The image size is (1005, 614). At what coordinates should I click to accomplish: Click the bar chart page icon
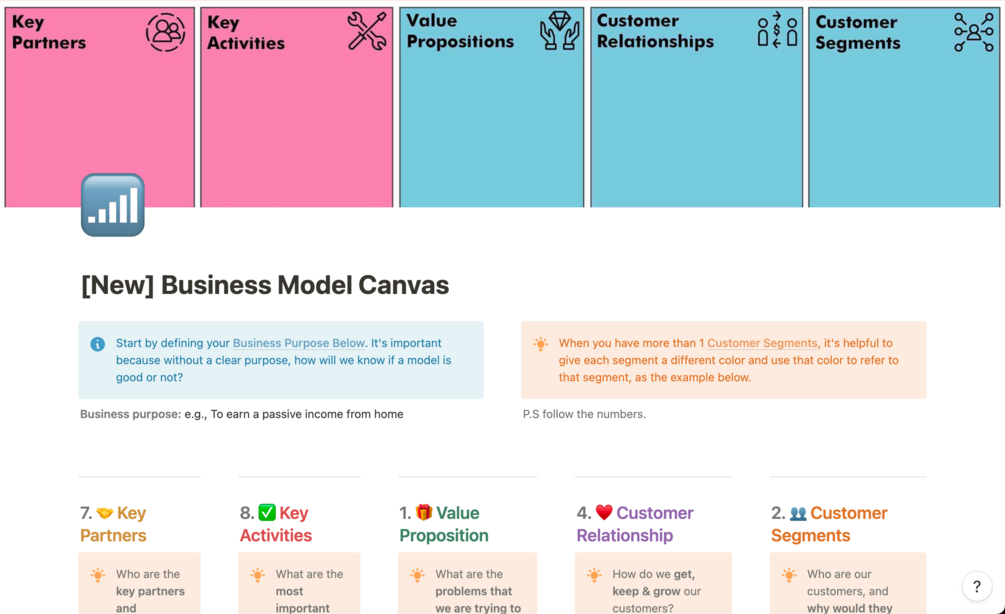click(x=113, y=205)
